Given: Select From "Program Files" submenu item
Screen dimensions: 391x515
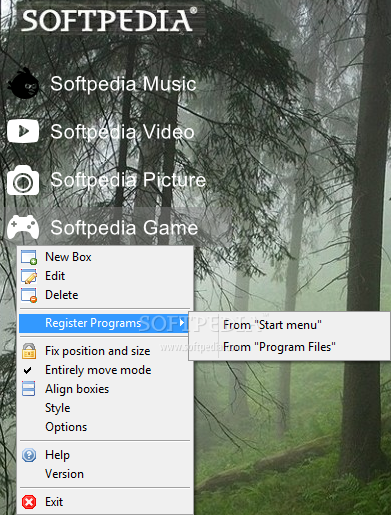Looking at the screenshot, I should point(289,347).
